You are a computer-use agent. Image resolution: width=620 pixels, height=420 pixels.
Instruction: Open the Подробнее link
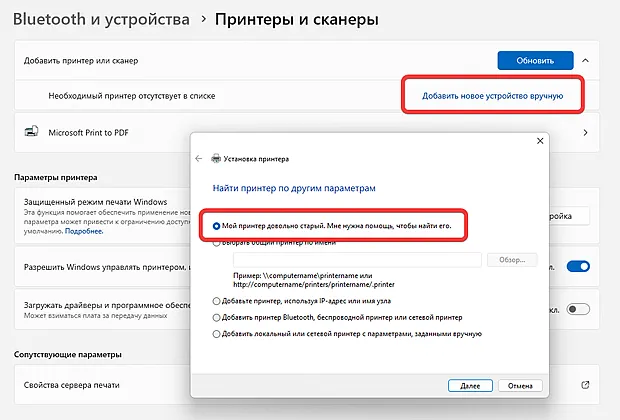click(x=84, y=231)
